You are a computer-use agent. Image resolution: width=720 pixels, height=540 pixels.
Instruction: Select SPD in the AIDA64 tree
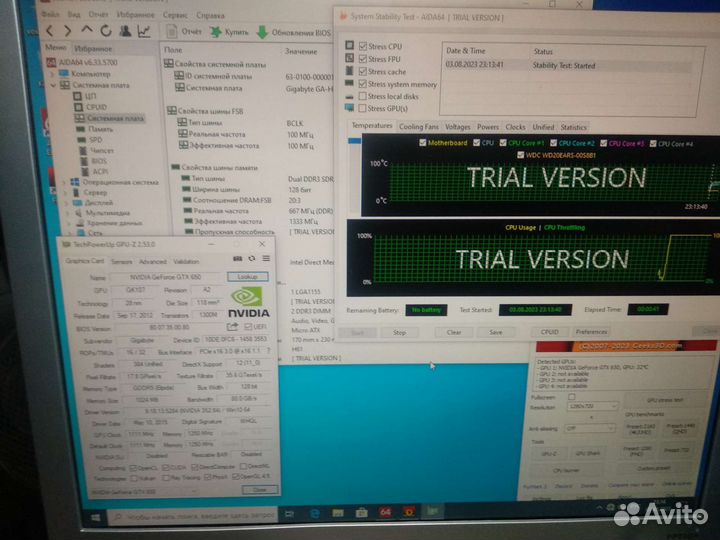(90, 140)
